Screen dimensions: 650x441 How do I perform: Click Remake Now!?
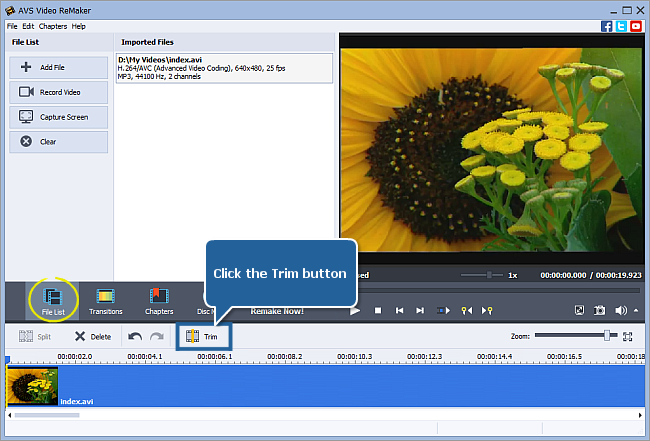277,311
